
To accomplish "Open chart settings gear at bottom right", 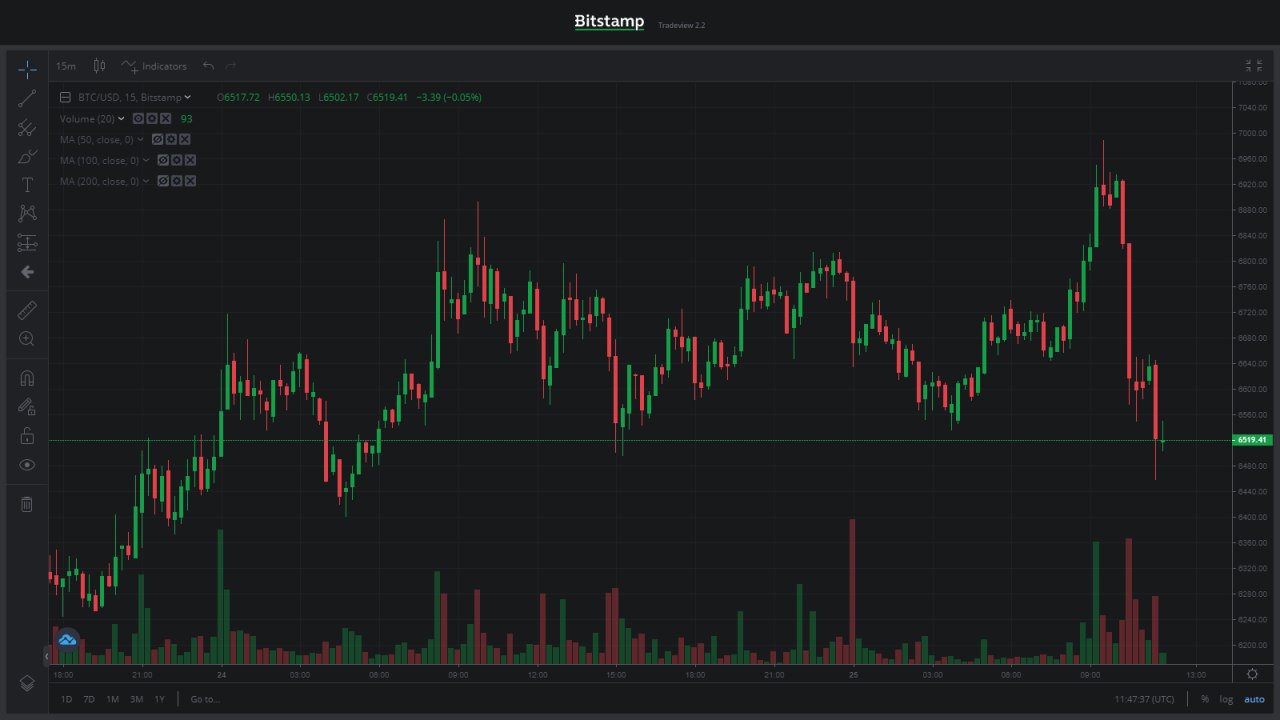I will click(1252, 674).
